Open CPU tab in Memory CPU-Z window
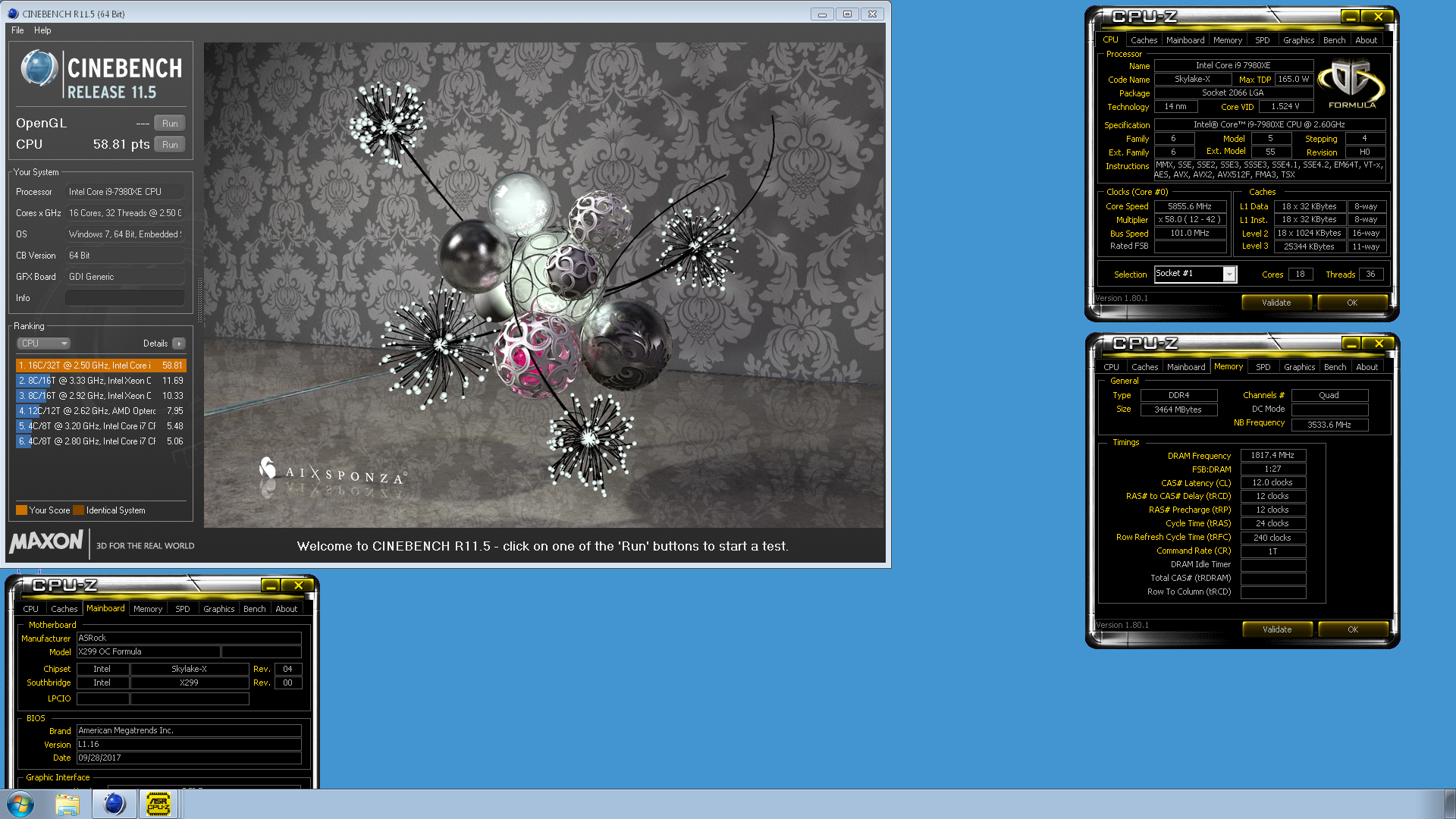Viewport: 1456px width, 819px height. (x=1111, y=367)
